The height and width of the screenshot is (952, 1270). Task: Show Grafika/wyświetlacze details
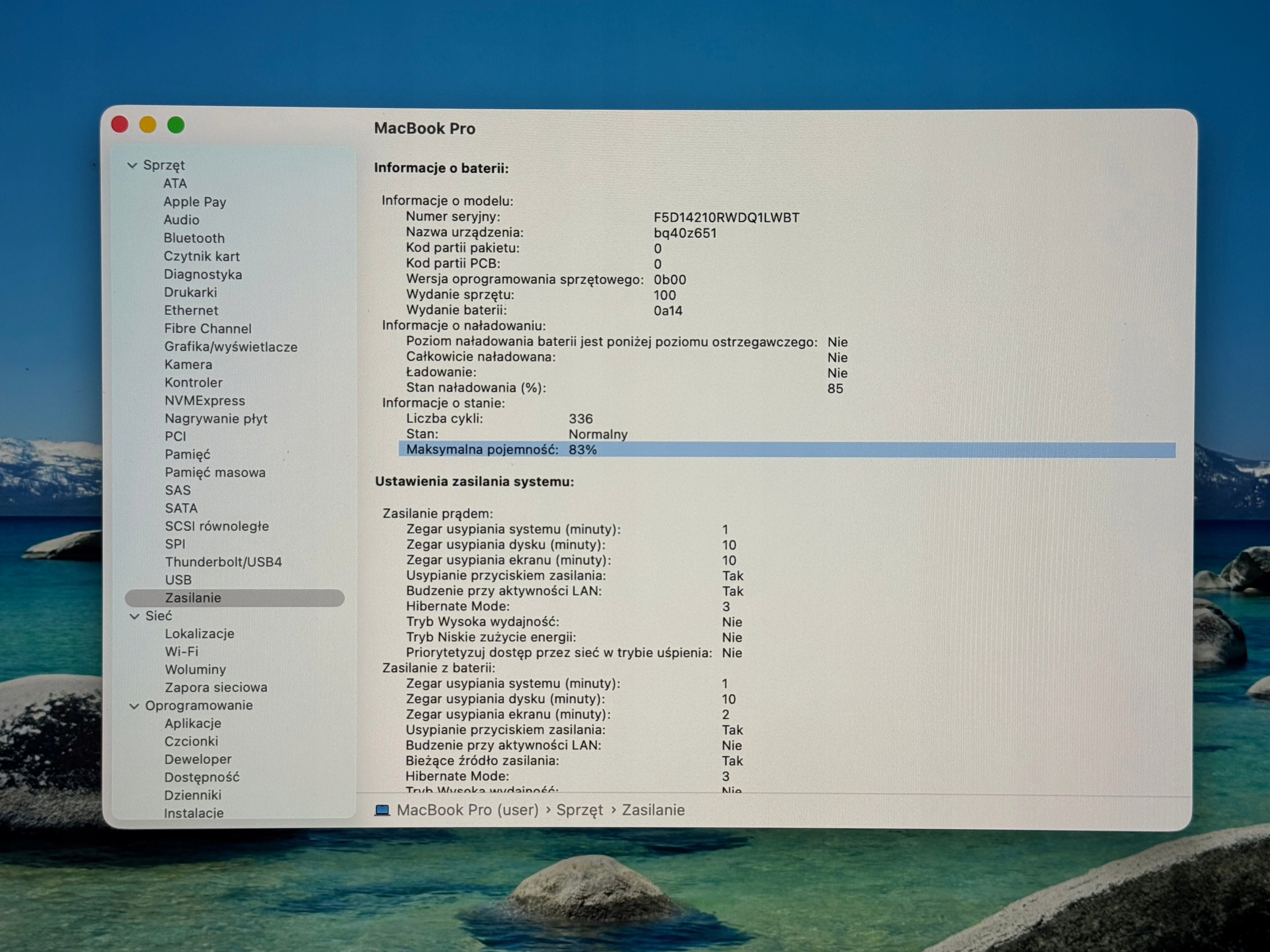point(231,347)
